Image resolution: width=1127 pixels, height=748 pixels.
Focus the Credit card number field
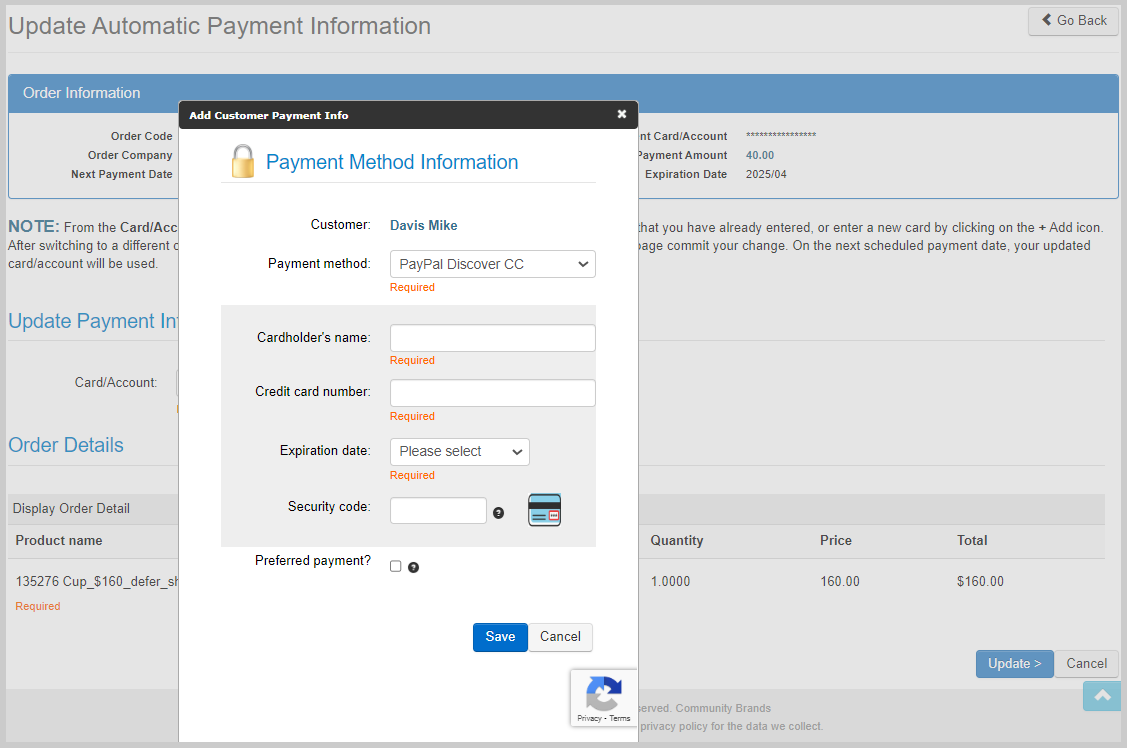click(x=492, y=393)
